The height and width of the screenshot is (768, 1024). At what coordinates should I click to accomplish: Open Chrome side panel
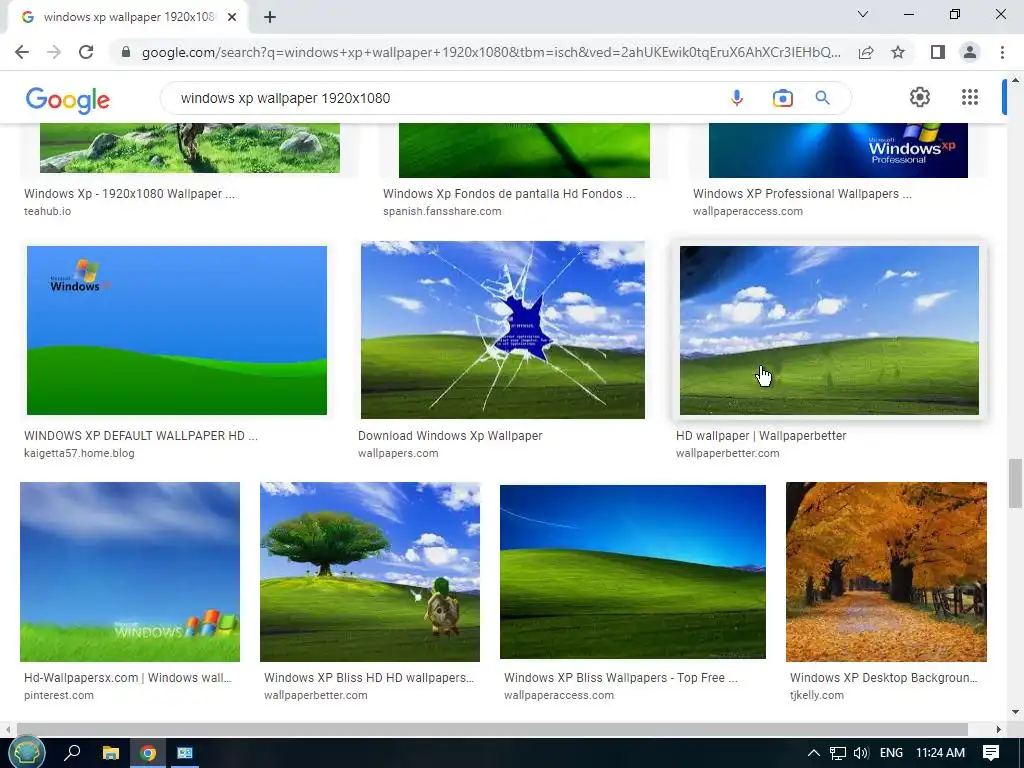938,52
